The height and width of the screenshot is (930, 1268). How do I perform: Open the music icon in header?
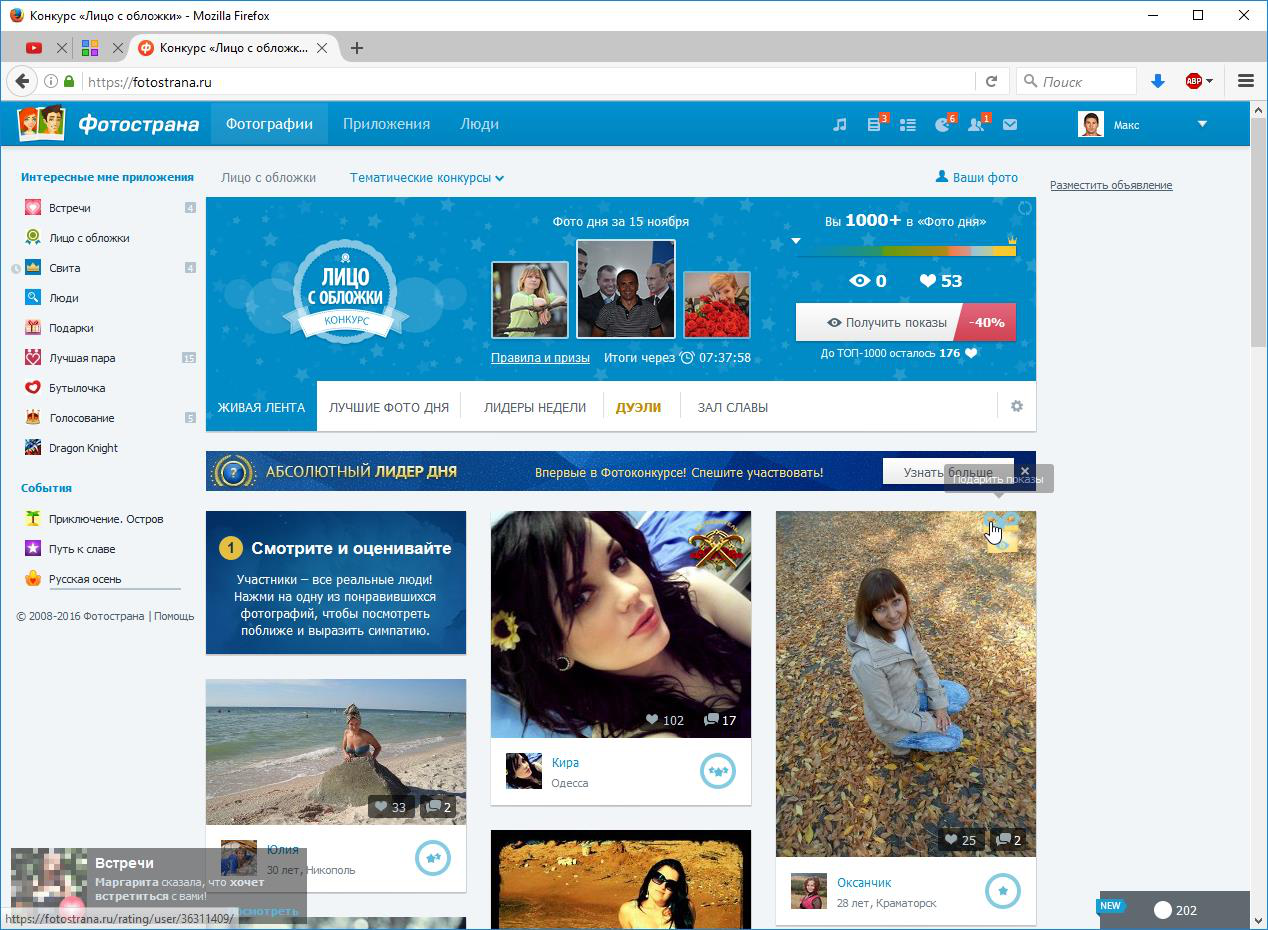tap(840, 125)
